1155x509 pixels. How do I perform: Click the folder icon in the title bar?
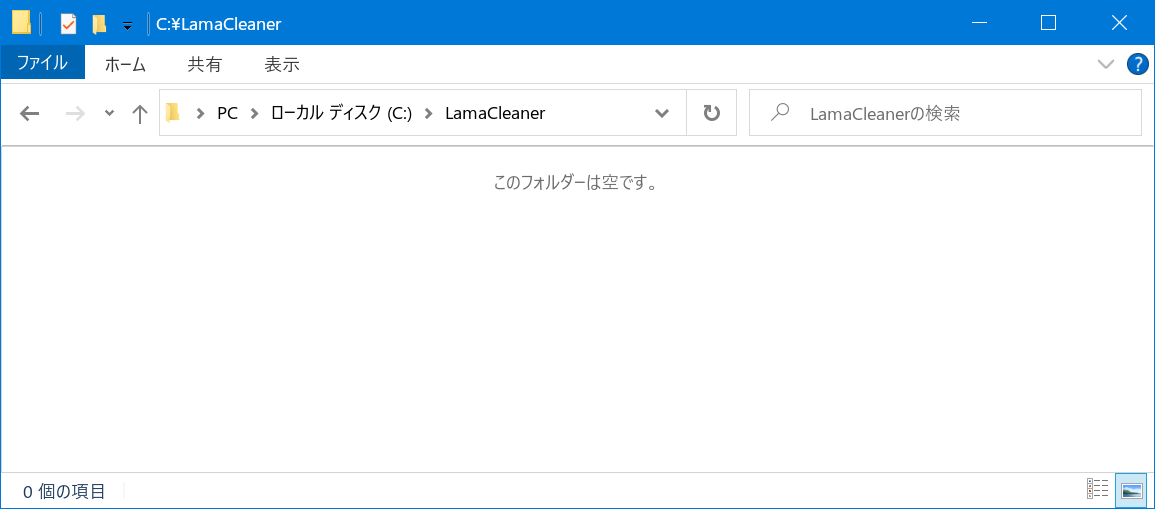click(21, 24)
